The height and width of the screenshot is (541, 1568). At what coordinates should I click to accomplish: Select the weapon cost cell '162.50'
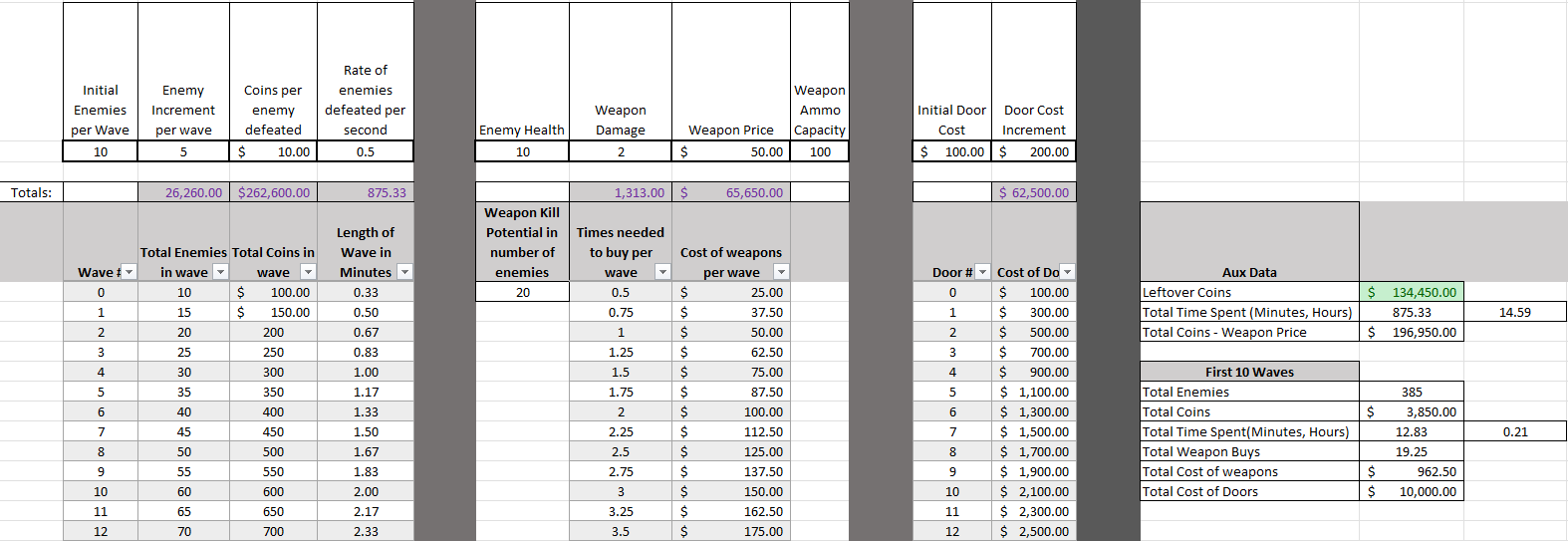pyautogui.click(x=731, y=511)
